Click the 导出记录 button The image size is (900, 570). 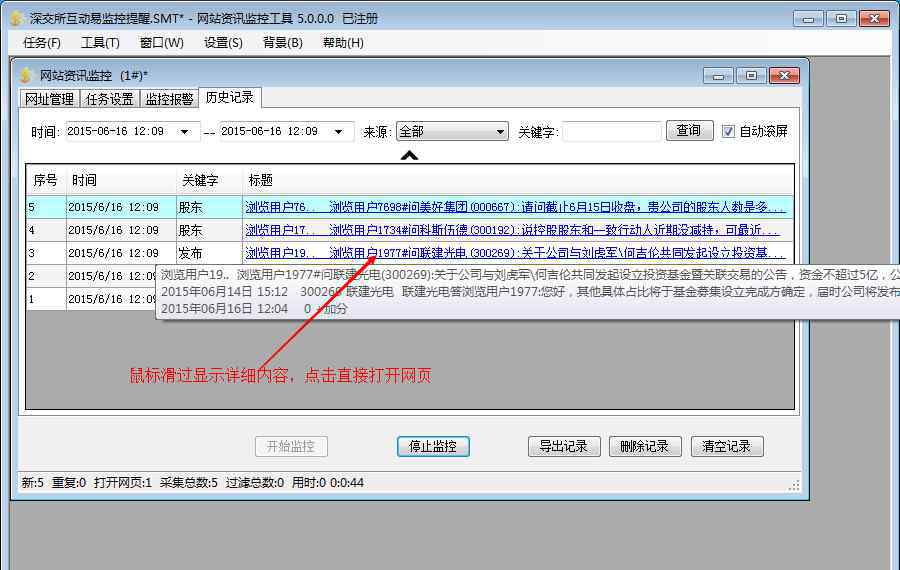[564, 447]
